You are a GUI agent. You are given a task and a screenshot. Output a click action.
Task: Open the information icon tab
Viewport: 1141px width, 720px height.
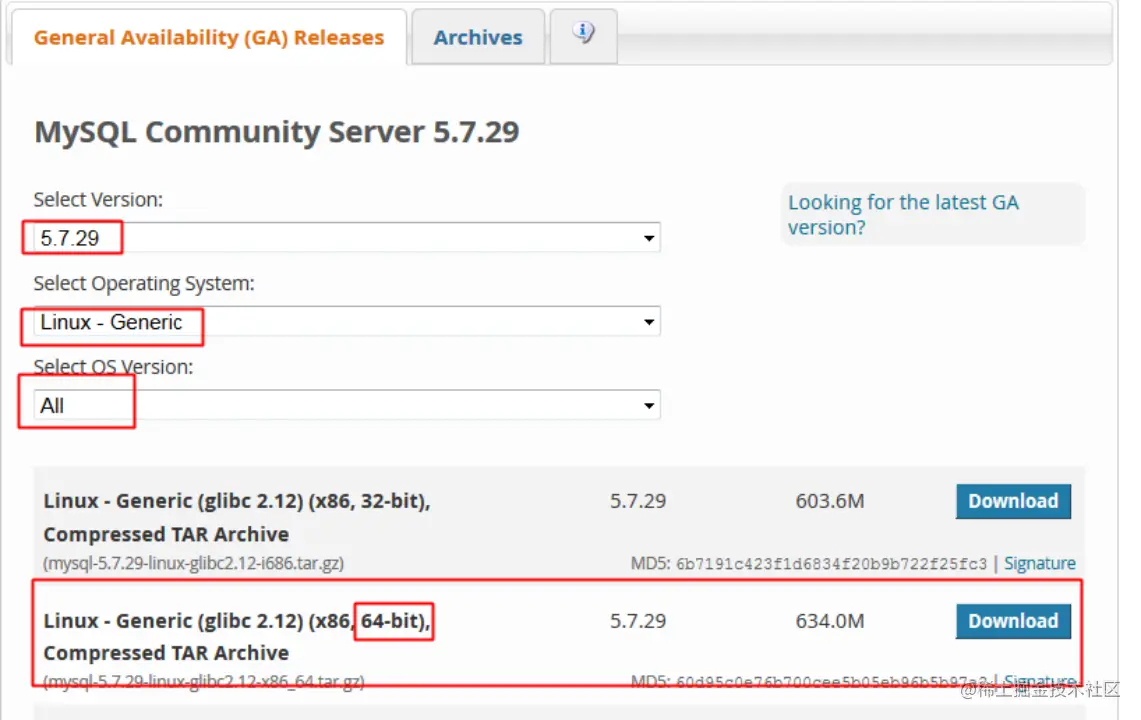coord(584,35)
